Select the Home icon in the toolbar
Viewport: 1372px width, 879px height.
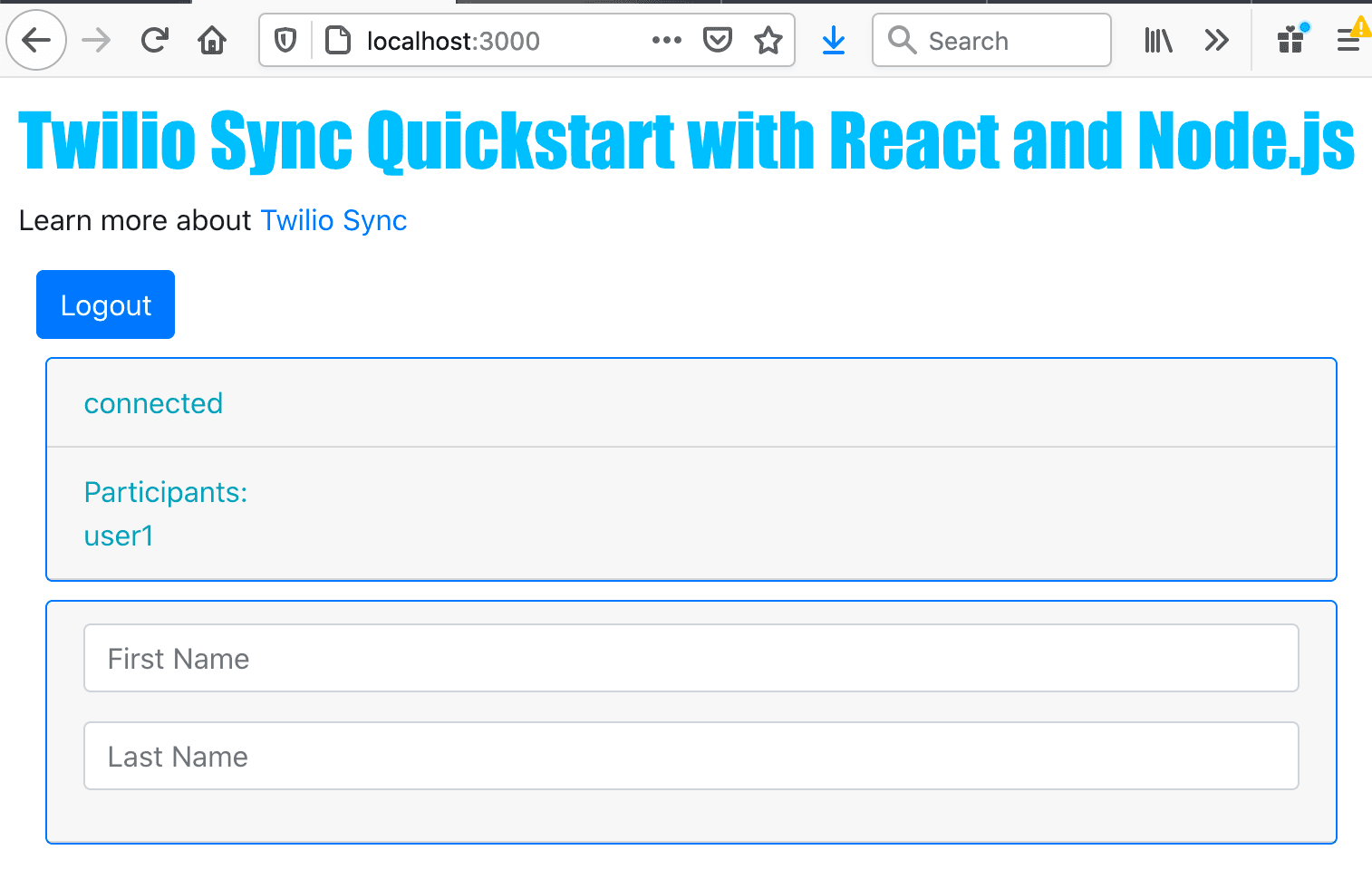pos(212,40)
